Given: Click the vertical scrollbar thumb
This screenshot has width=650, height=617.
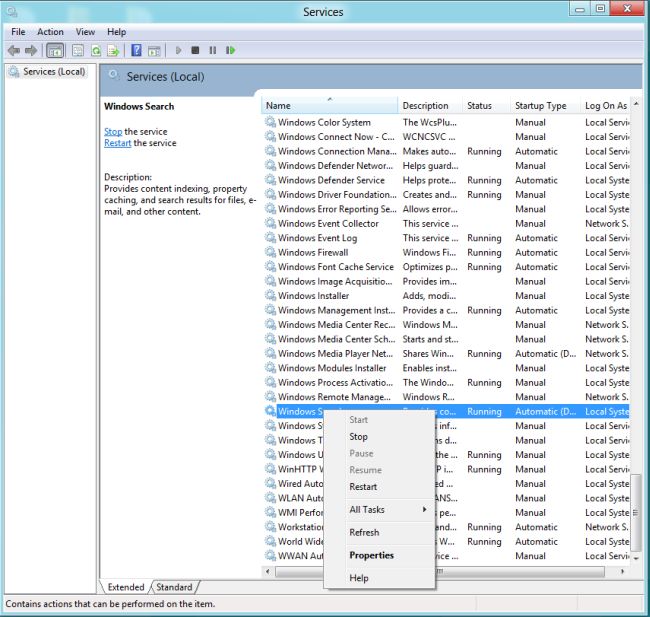Looking at the screenshot, I should click(636, 513).
